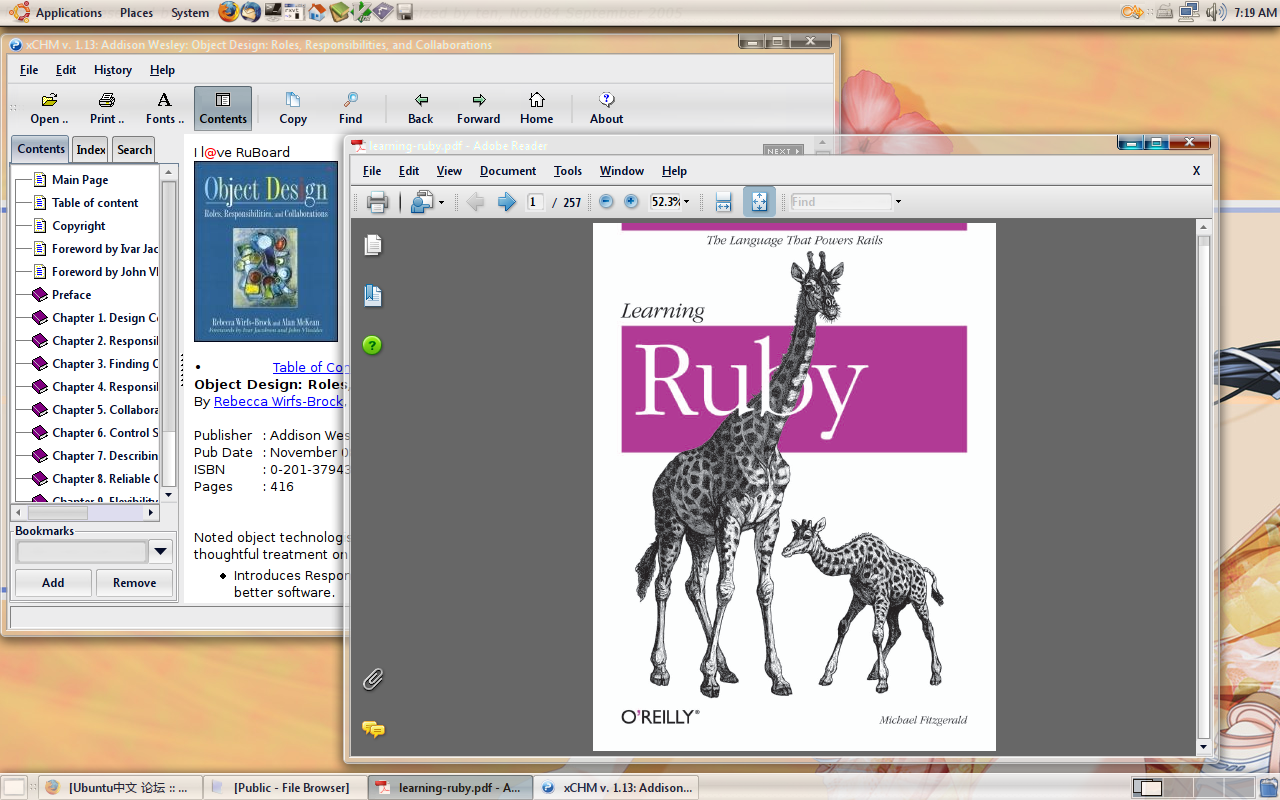Select Main Page in the contents tree
Image resolution: width=1280 pixels, height=800 pixels.
click(80, 180)
